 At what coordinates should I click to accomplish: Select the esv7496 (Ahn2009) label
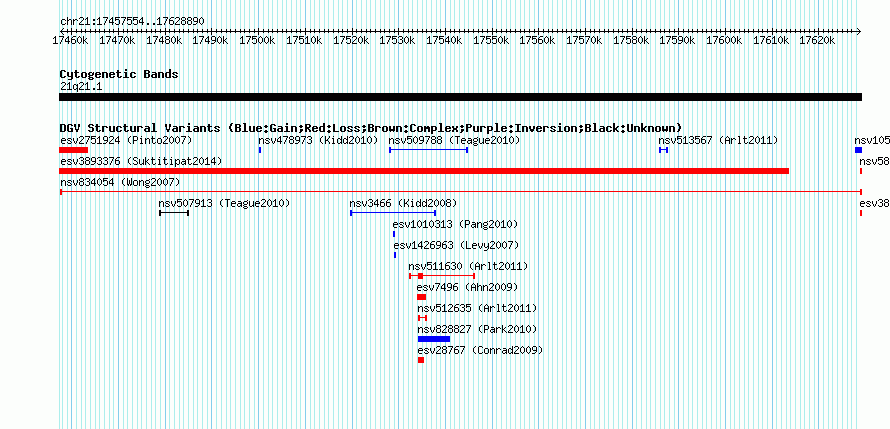coord(468,287)
